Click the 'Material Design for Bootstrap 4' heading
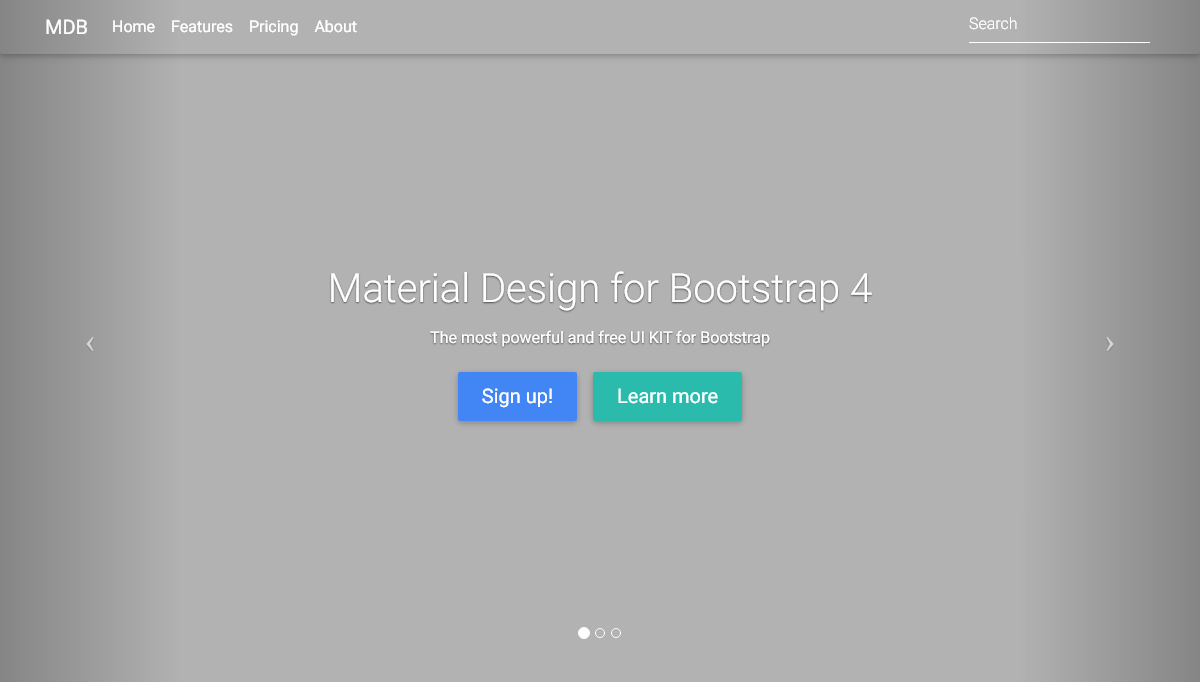This screenshot has height=682, width=1200. [600, 289]
